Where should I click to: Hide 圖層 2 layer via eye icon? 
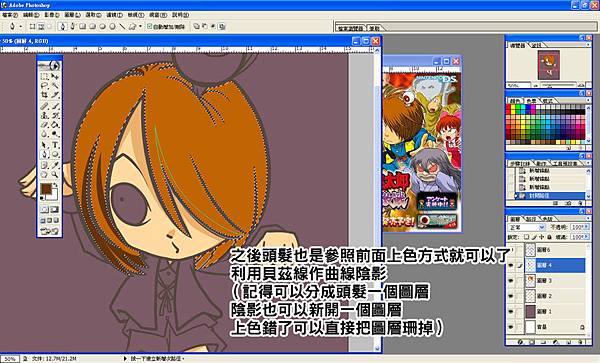click(511, 296)
